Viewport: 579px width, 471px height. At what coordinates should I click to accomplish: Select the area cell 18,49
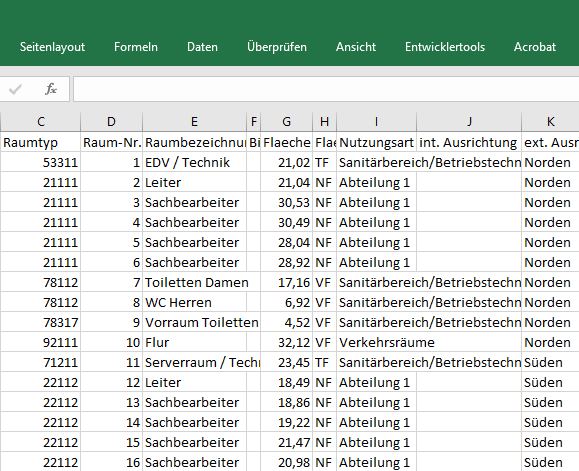pos(287,382)
